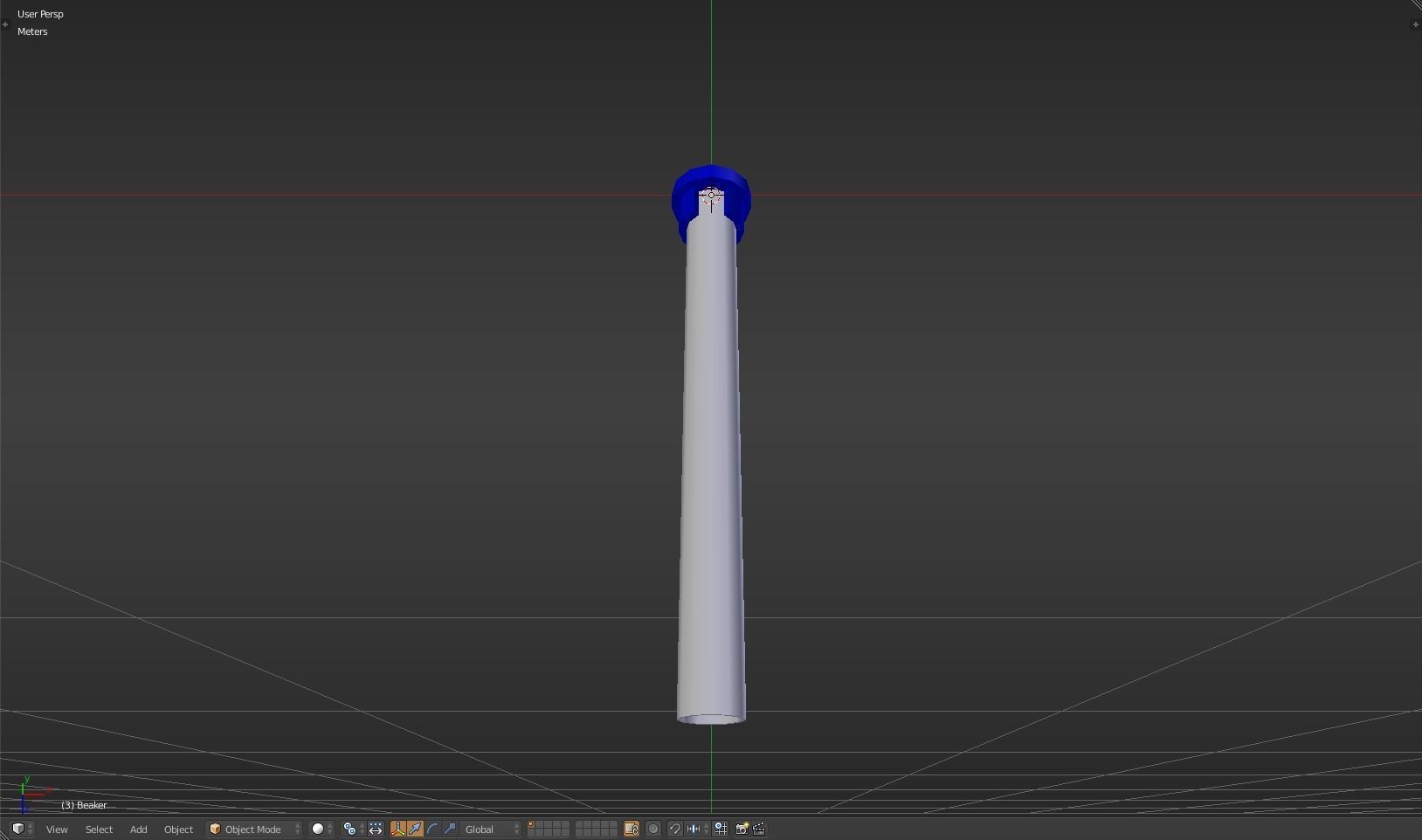This screenshot has height=840, width=1422.
Task: Open the viewport shading selector
Action: 322,829
